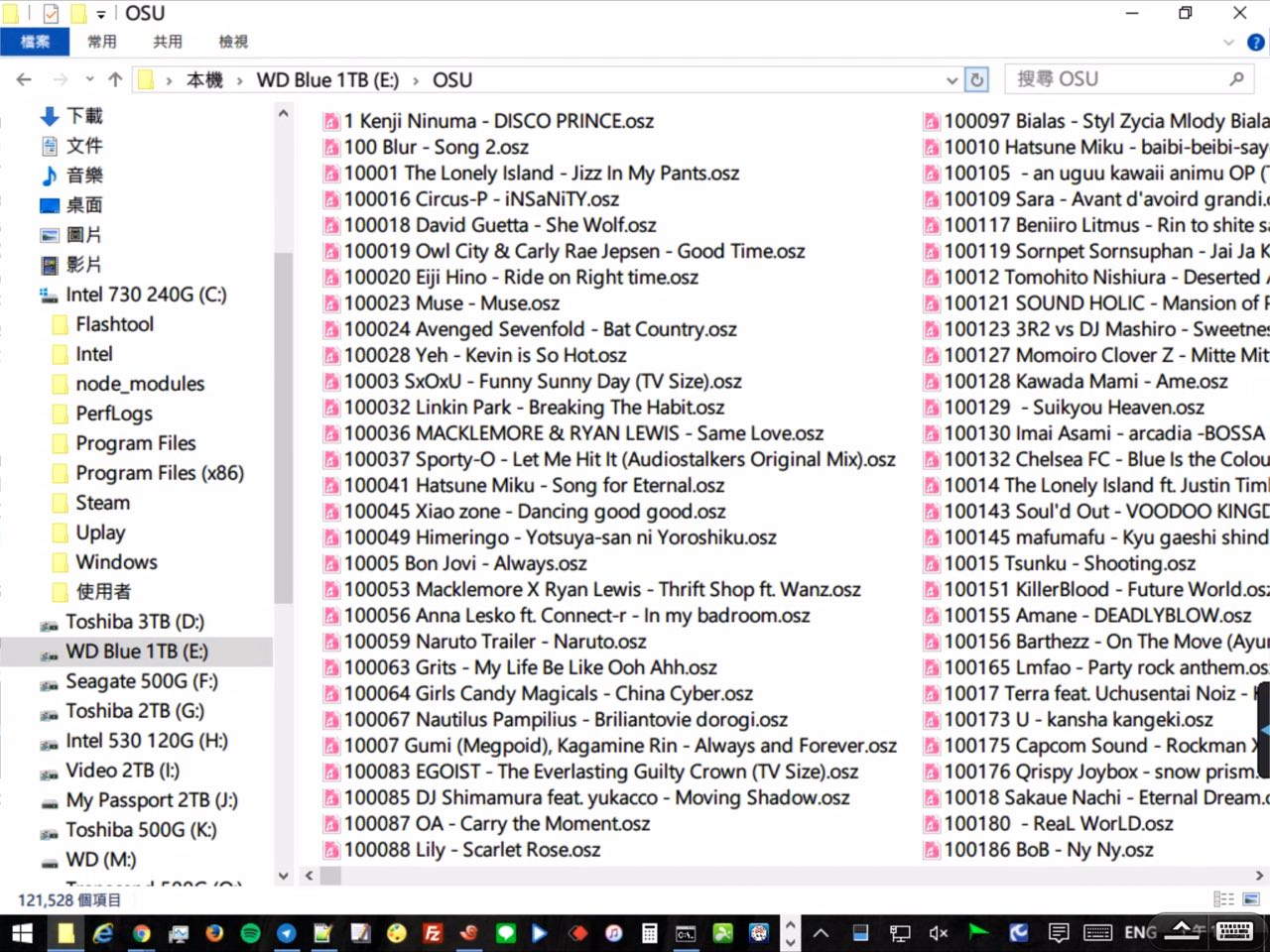Open the address bar history dropdown

(952, 80)
